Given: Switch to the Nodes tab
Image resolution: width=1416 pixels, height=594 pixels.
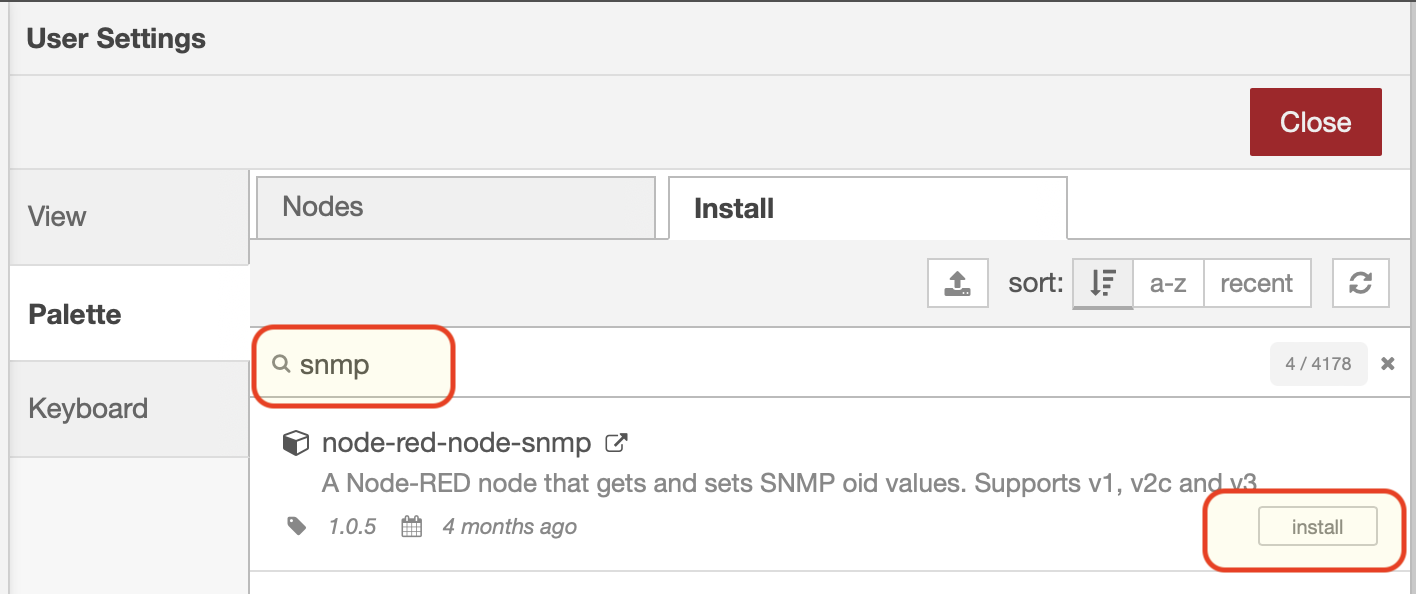Looking at the screenshot, I should [x=456, y=207].
